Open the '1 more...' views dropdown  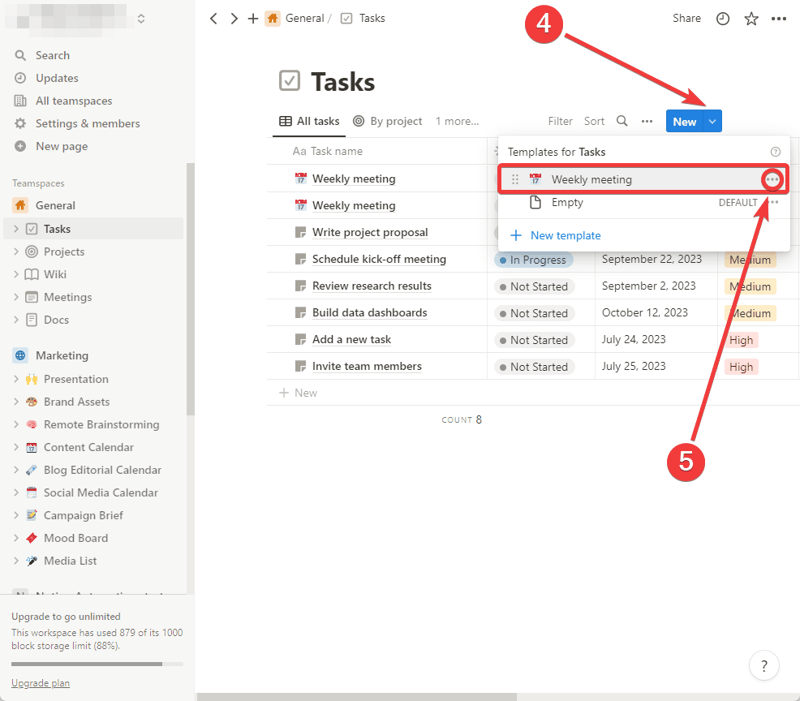[457, 121]
